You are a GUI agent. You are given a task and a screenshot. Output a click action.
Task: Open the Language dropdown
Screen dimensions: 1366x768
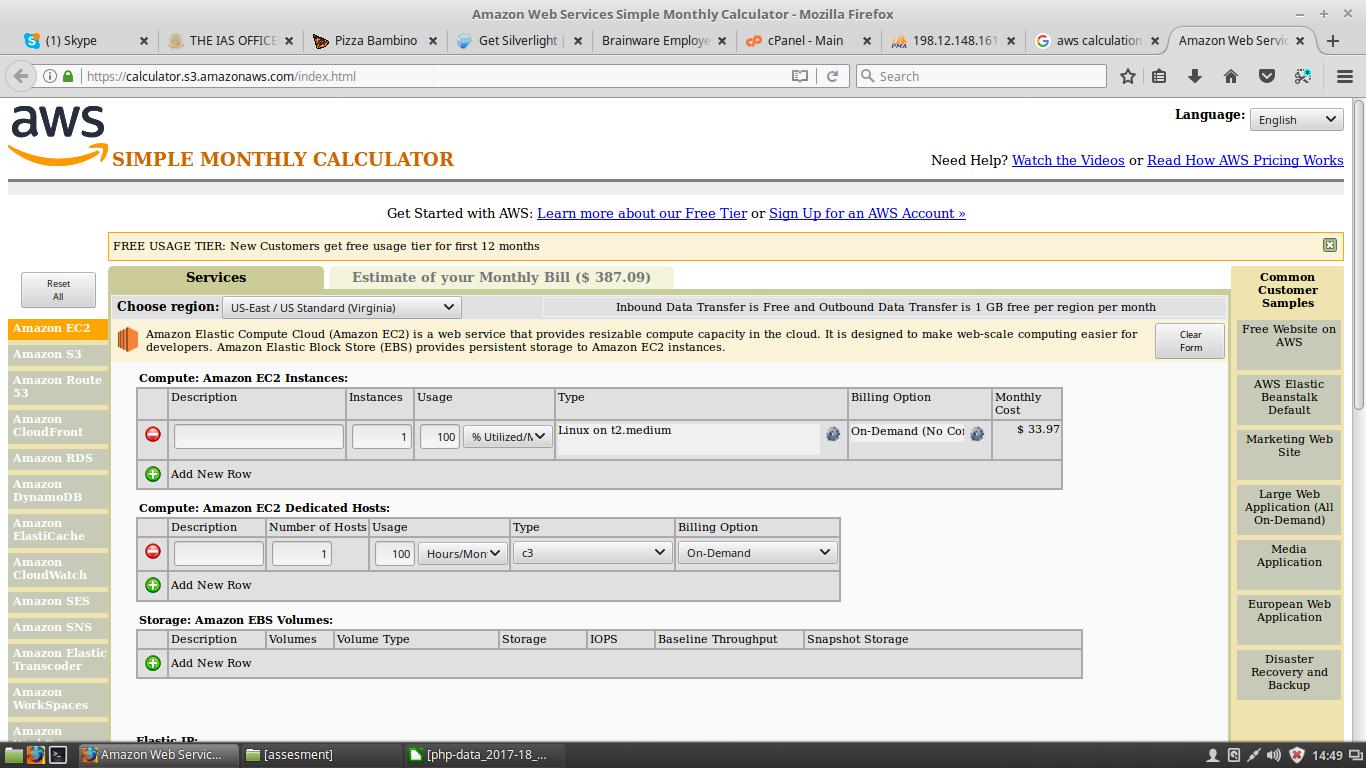(x=1296, y=119)
